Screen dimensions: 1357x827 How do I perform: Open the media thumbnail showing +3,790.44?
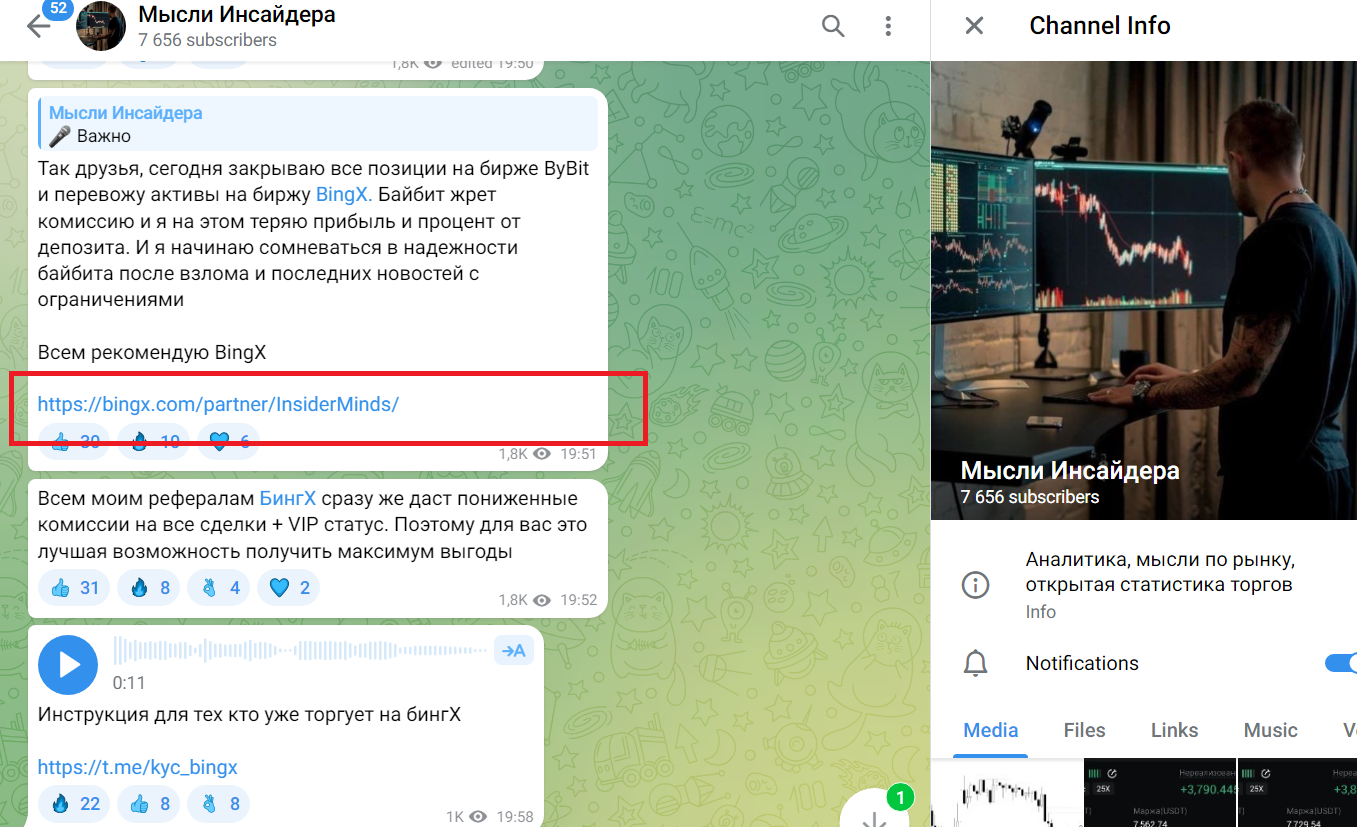[1160, 793]
